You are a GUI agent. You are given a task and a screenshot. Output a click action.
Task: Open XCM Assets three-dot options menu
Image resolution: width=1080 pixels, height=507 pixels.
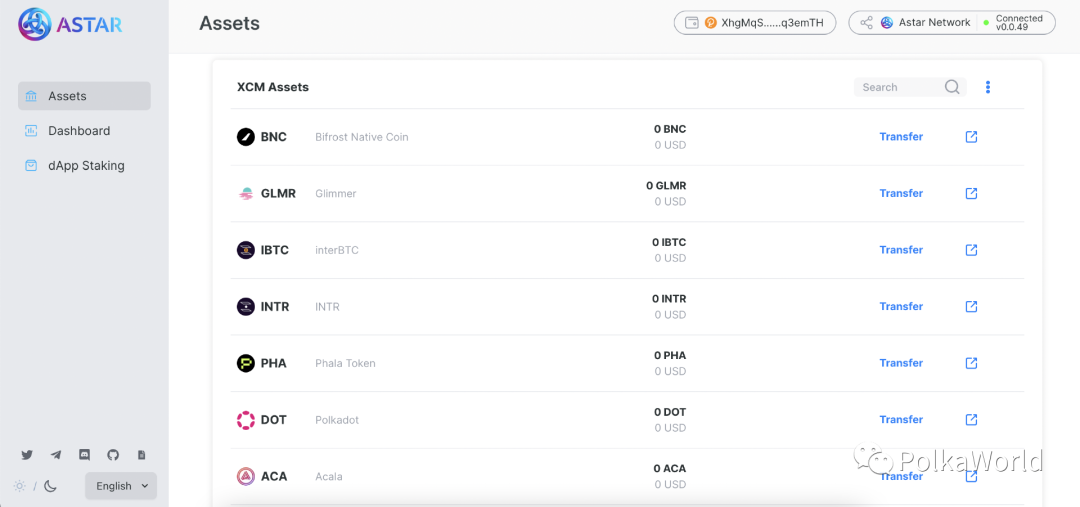988,87
